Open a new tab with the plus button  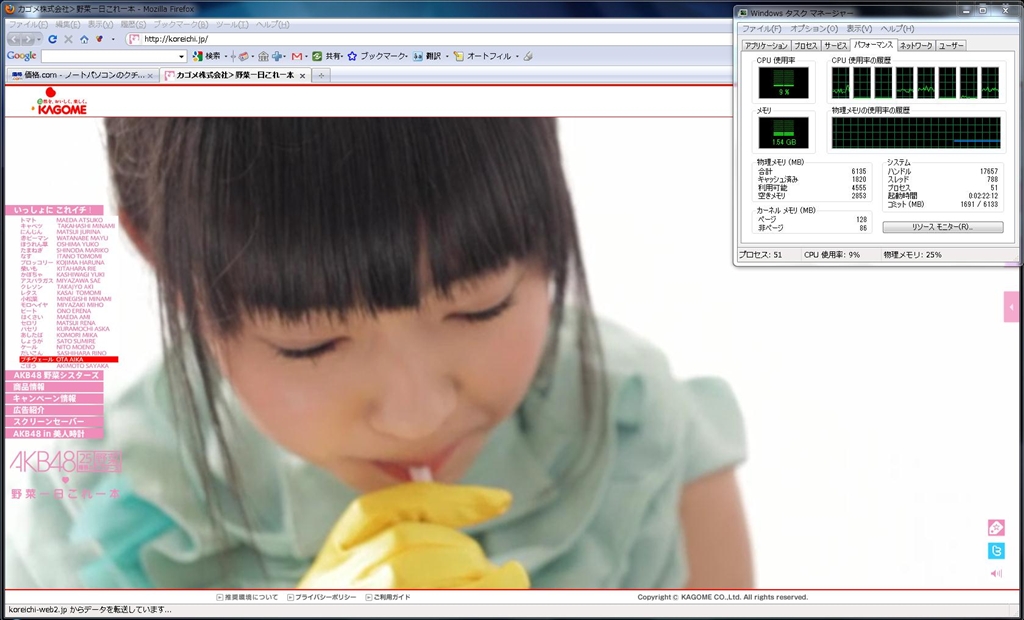pyautogui.click(x=321, y=76)
